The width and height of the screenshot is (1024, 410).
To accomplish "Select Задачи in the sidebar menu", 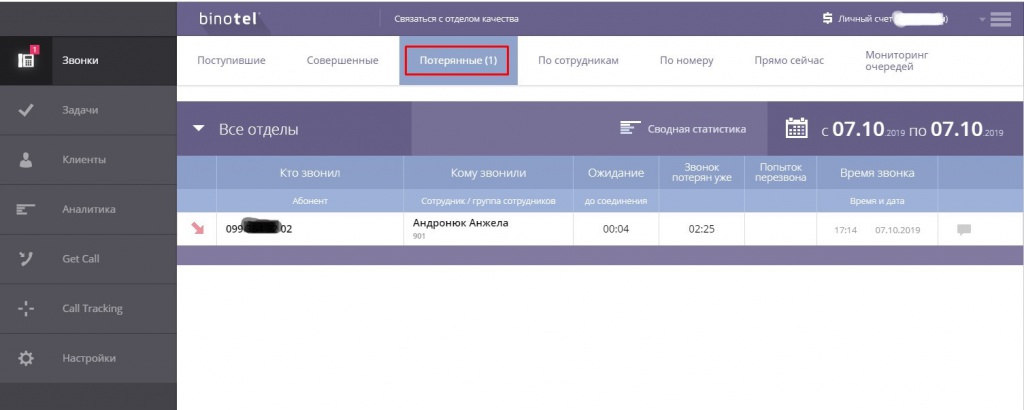I will pyautogui.click(x=80, y=110).
